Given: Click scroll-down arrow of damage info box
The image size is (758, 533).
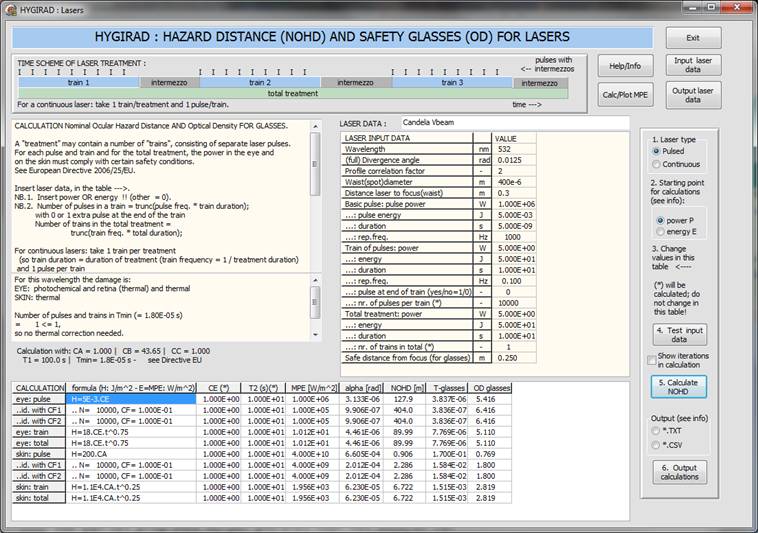Looking at the screenshot, I should [316, 334].
